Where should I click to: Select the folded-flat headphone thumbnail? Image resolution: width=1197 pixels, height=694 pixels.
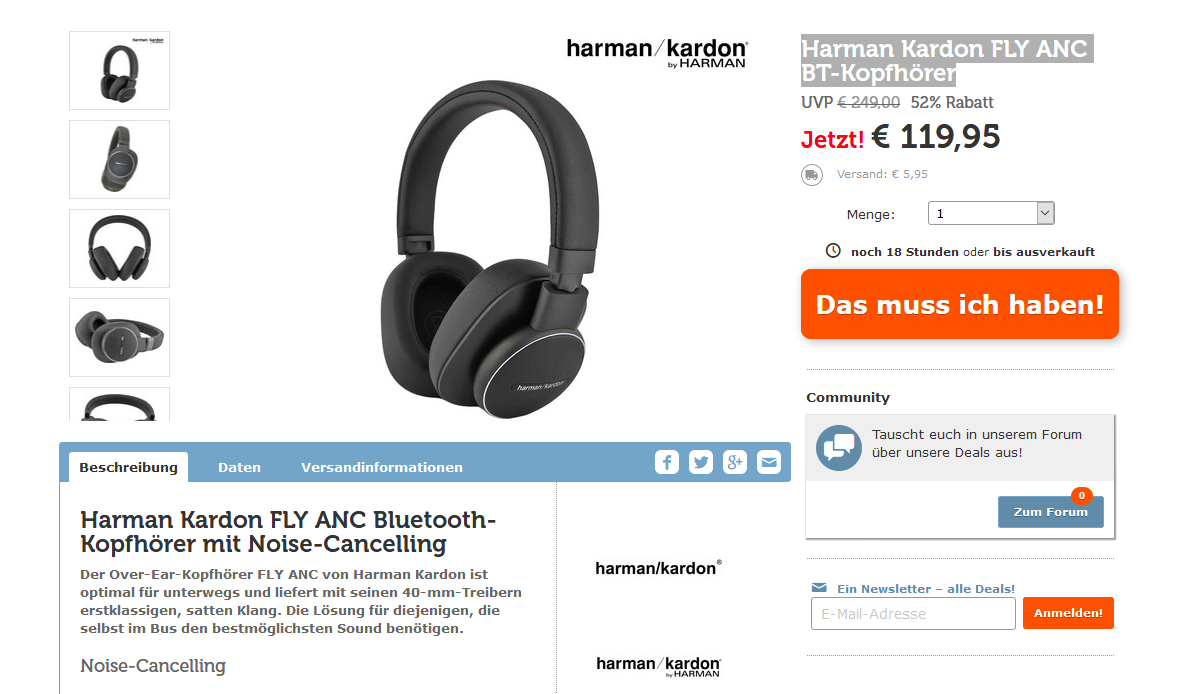pyautogui.click(x=119, y=337)
